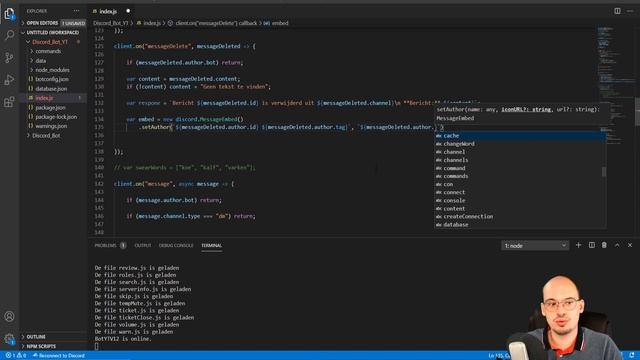This screenshot has height=360, width=640.
Task: Split the editor to the right
Action: [617, 11]
